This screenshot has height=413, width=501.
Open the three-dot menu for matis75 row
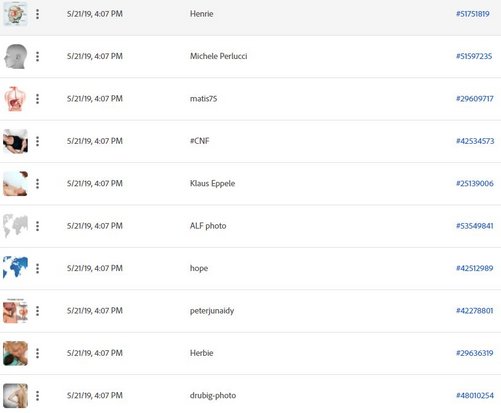(x=37, y=99)
